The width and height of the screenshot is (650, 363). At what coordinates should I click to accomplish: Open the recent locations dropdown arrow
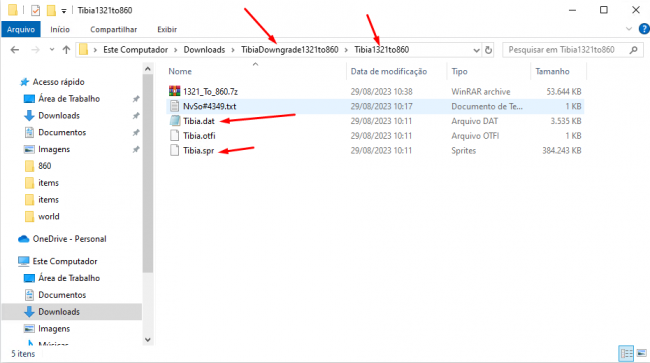tap(52, 50)
